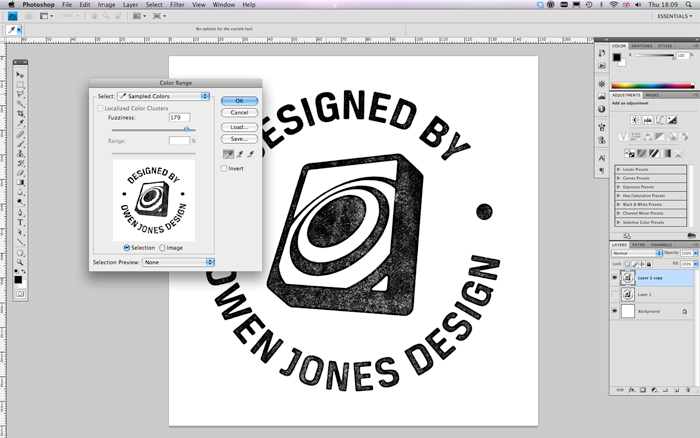This screenshot has width=700, height=438.
Task: Select the Brush tool
Action: point(20,144)
